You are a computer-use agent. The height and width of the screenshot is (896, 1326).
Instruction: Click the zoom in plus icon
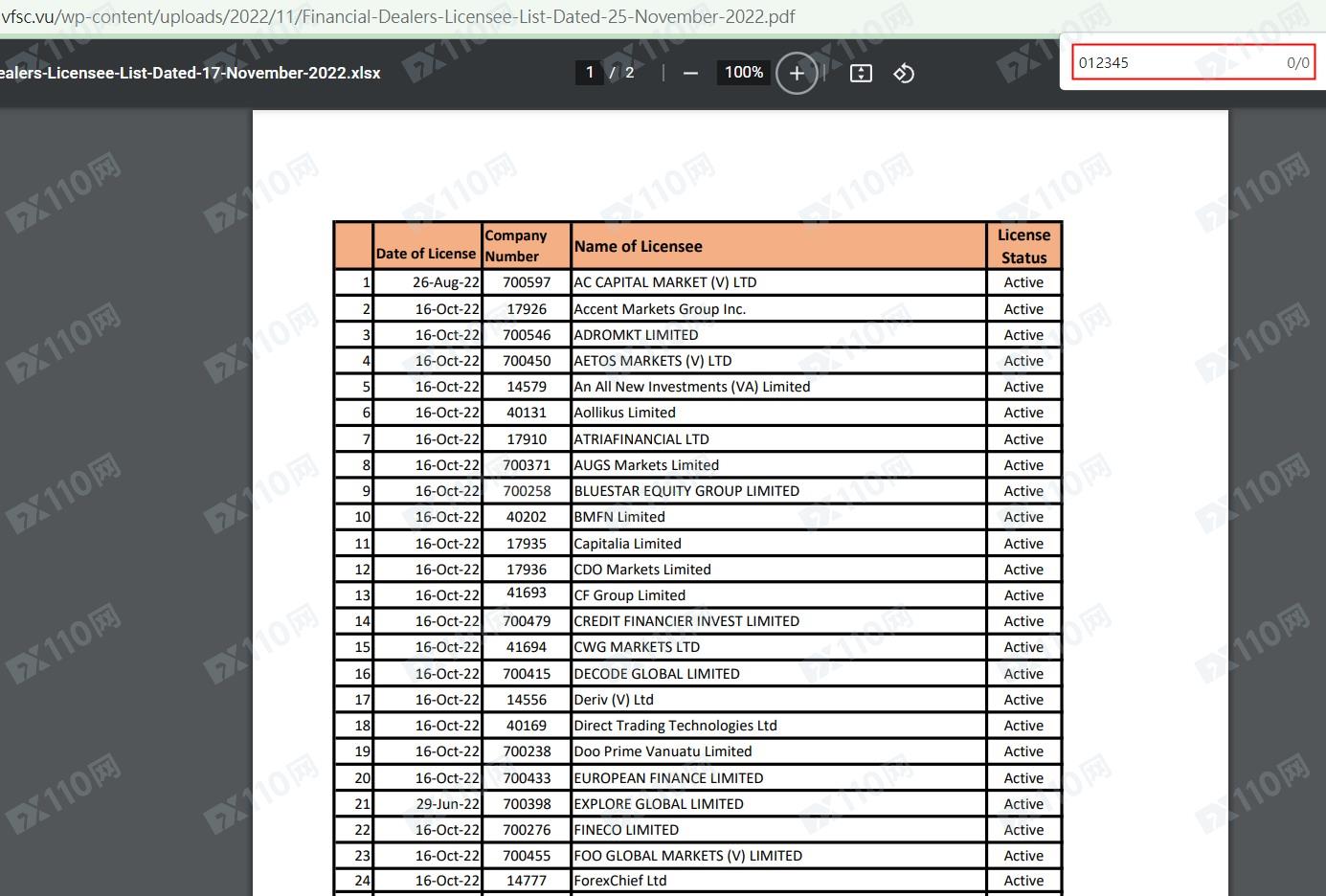[797, 74]
